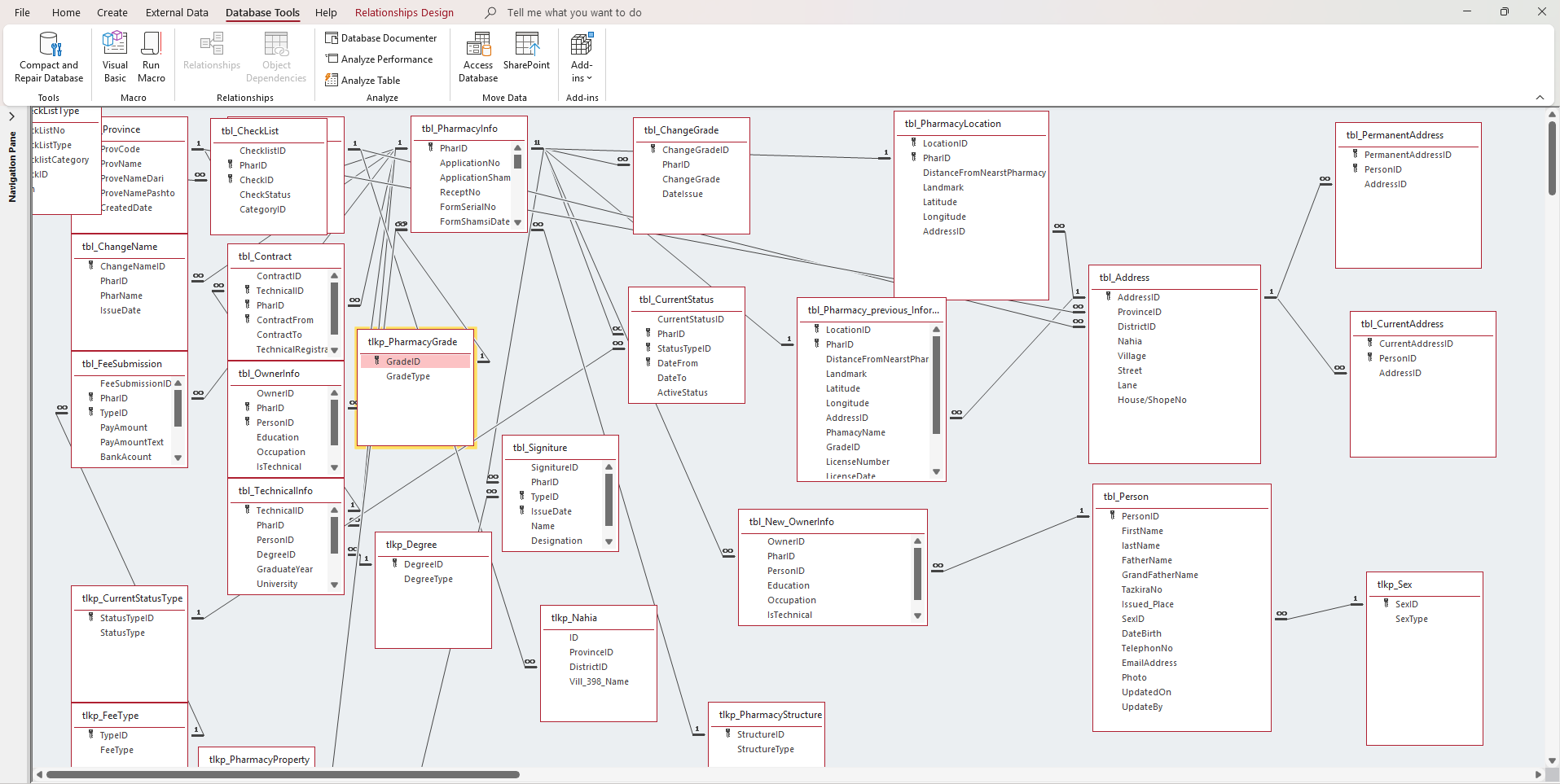Expand the Navigation Pane

(x=12, y=116)
